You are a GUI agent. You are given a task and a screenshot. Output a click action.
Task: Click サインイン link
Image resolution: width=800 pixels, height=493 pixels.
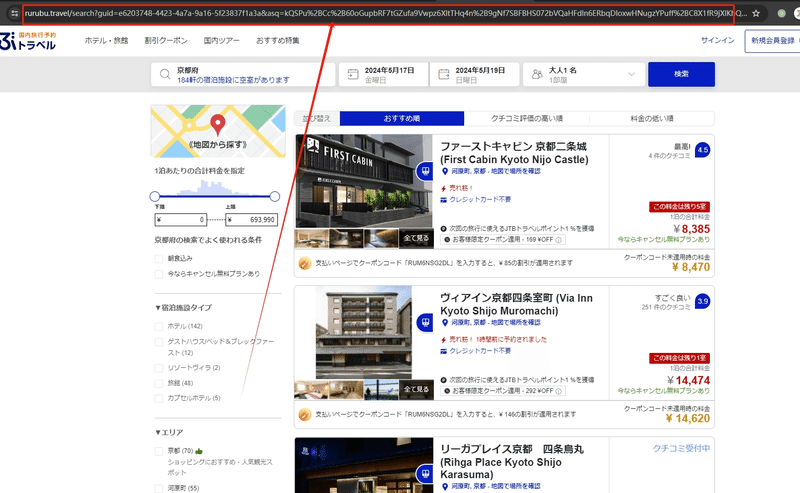point(717,40)
